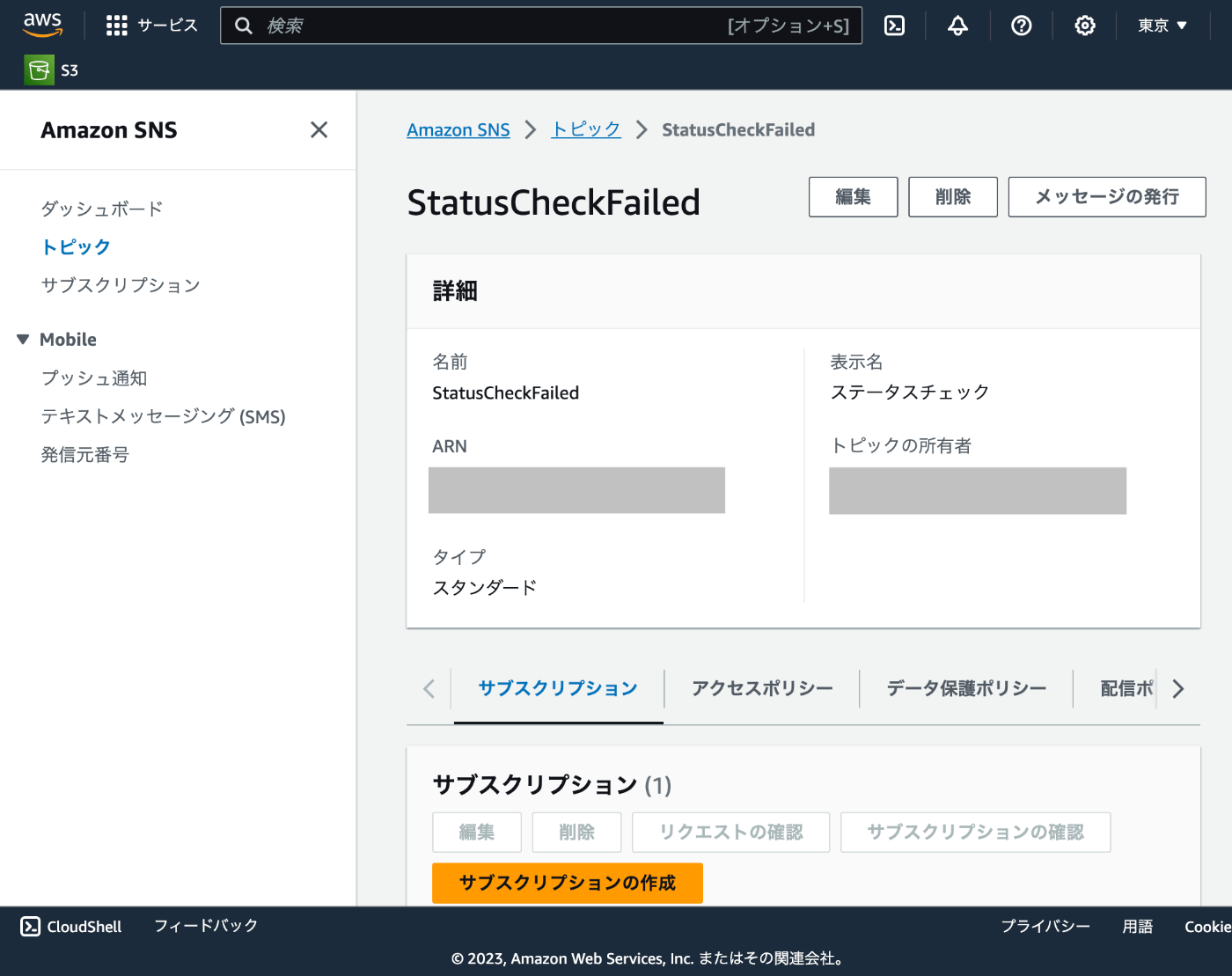
Task: Open the 東京 region dropdown
Action: click(1162, 26)
